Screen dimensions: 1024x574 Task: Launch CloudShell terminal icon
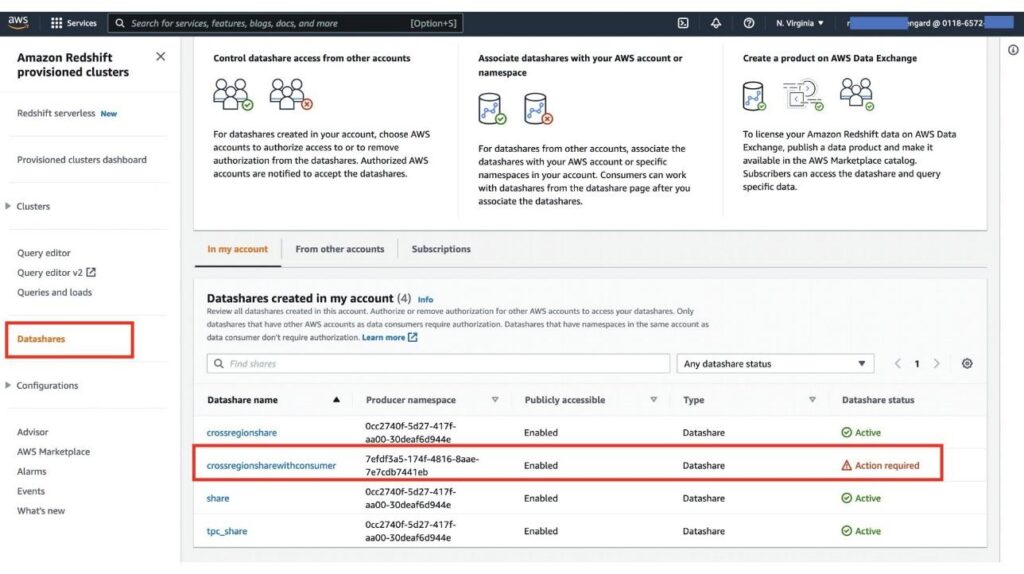point(683,23)
